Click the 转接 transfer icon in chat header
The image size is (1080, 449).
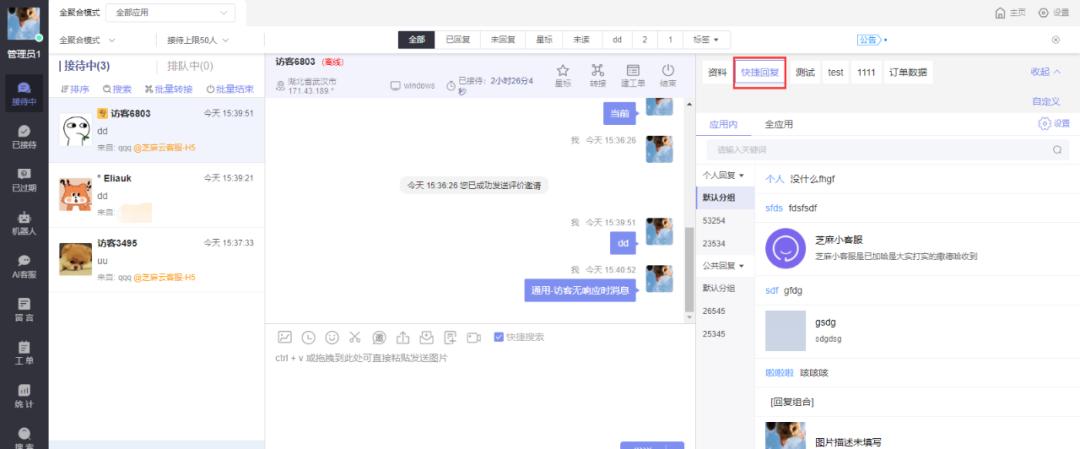tap(597, 75)
